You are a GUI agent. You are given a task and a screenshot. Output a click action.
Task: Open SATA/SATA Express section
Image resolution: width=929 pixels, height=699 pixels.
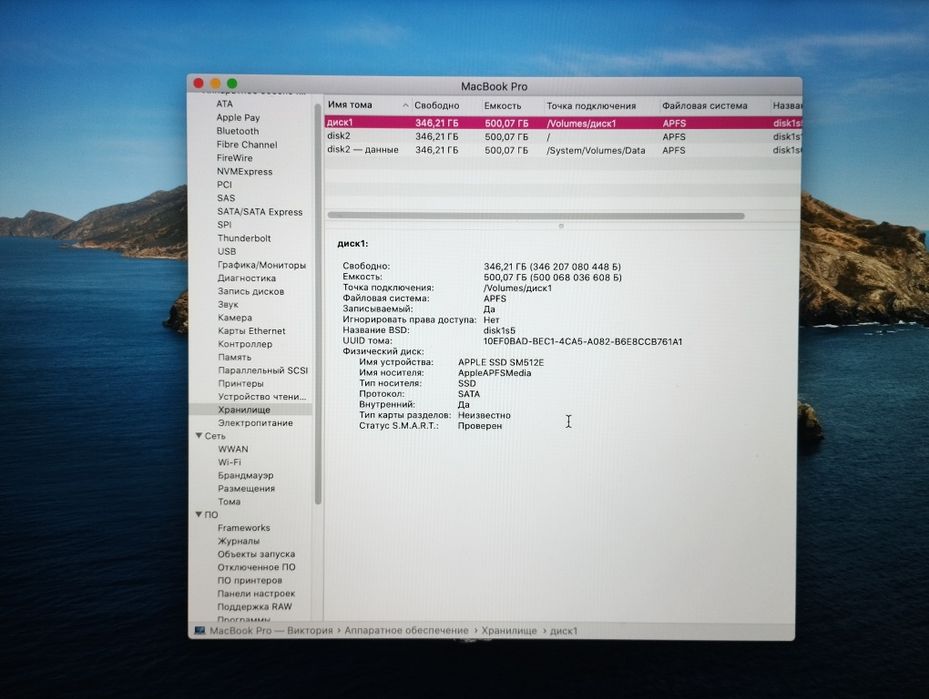tap(260, 212)
